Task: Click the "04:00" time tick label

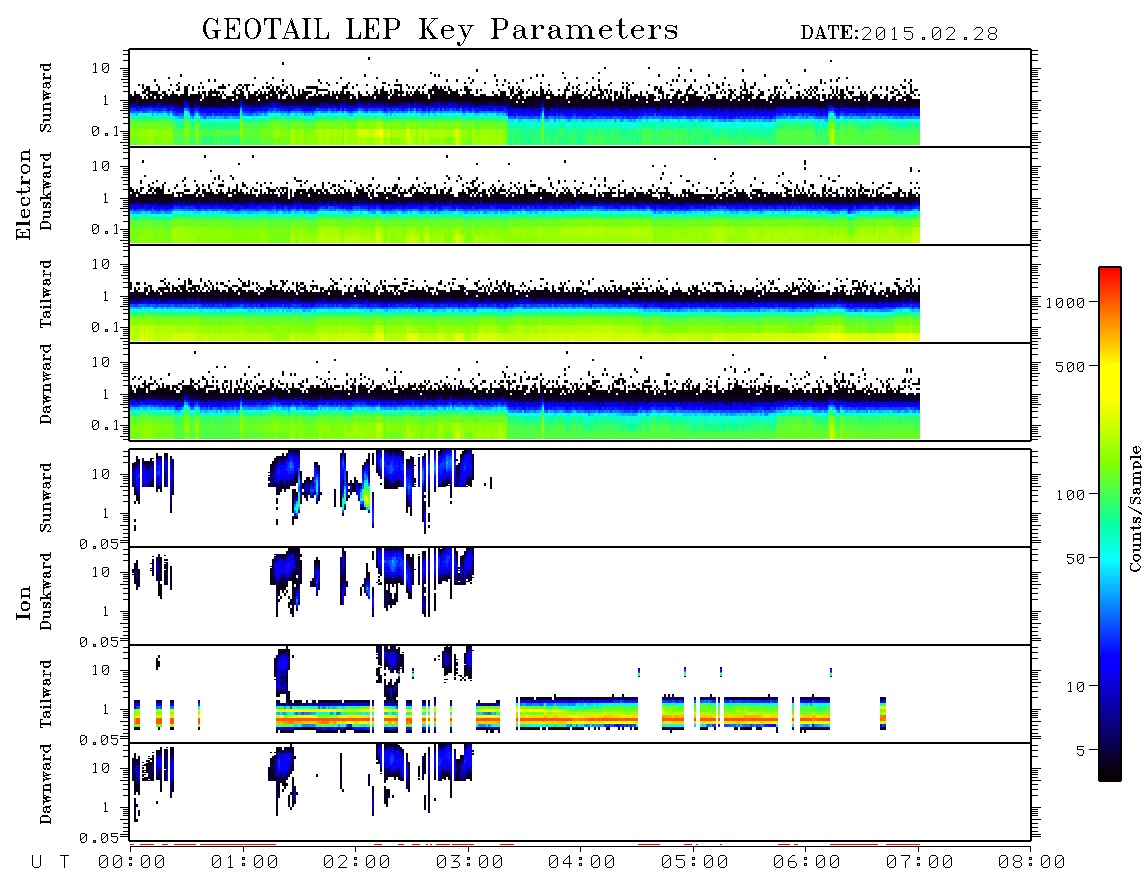Action: point(581,863)
